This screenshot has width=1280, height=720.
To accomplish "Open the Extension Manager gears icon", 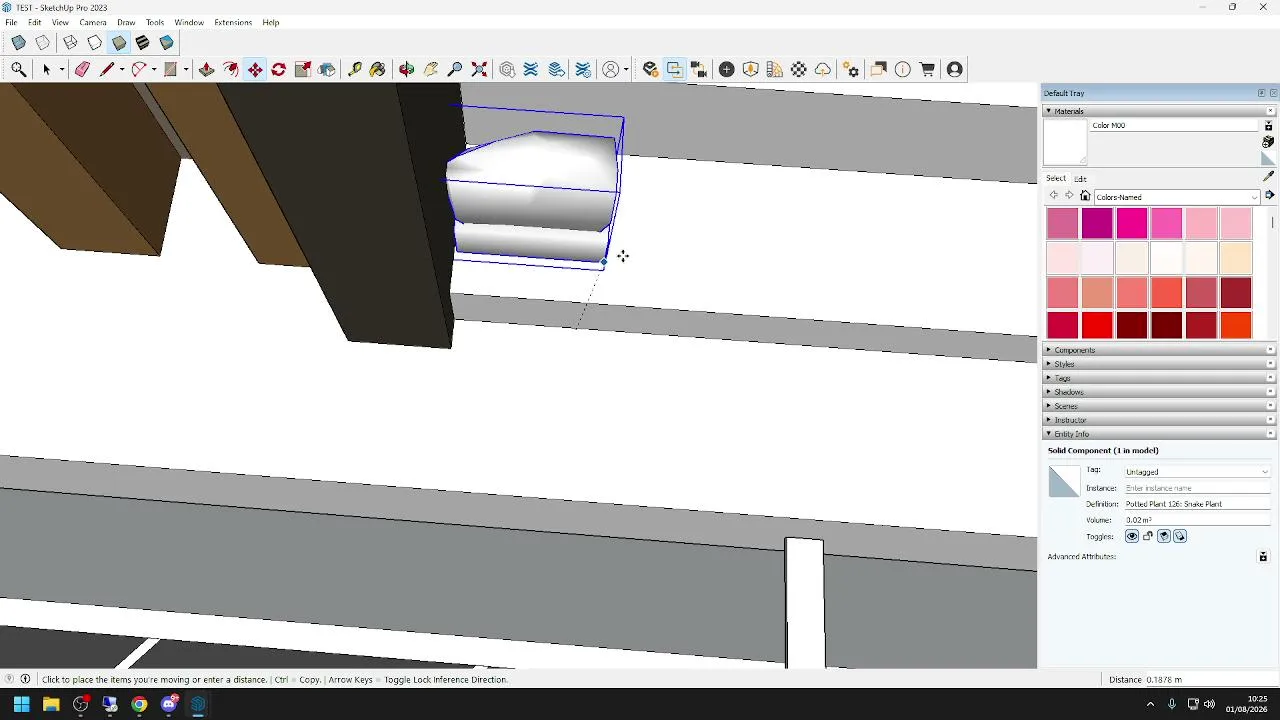I will pyautogui.click(x=851, y=69).
